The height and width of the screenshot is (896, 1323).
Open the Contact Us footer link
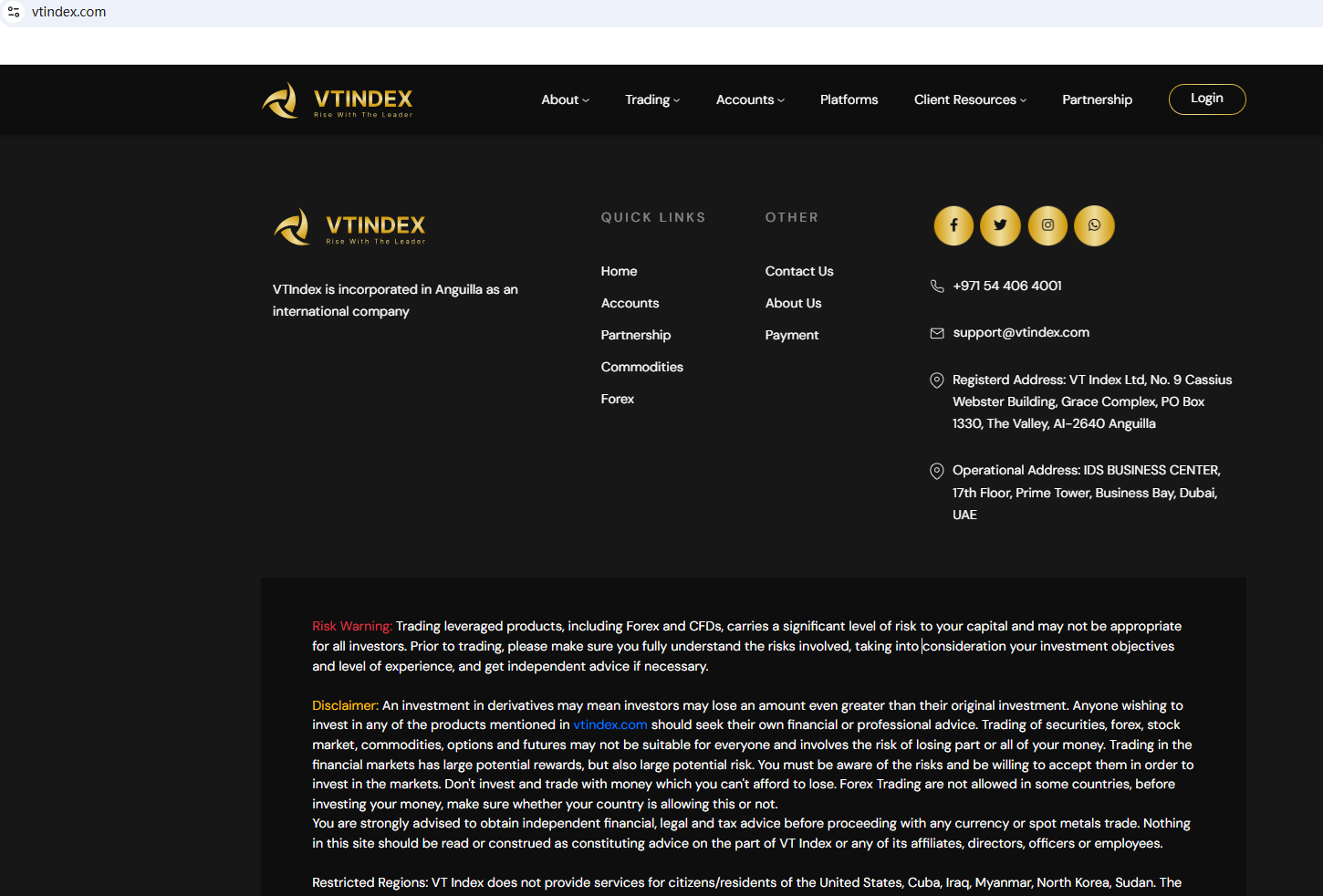tap(798, 271)
